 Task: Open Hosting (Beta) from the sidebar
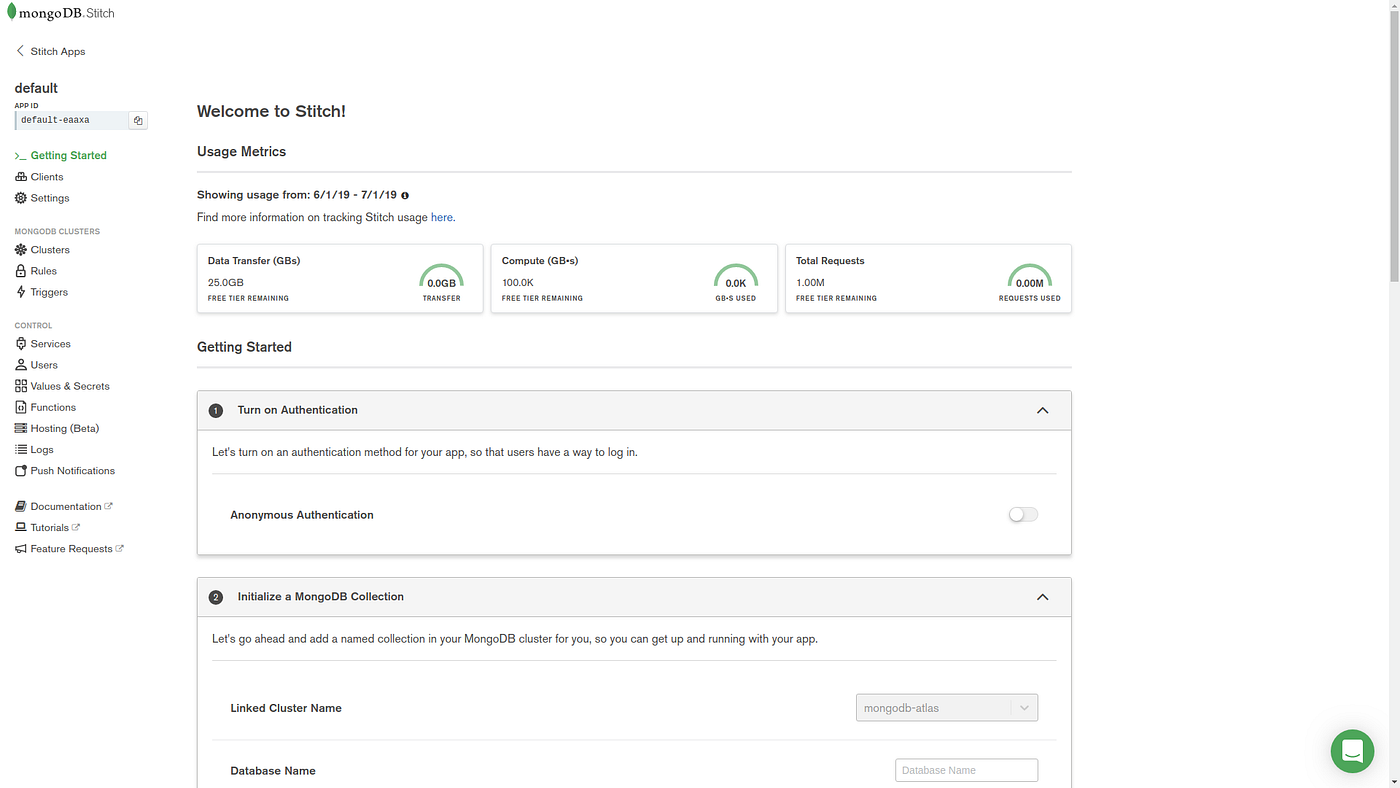coord(64,427)
